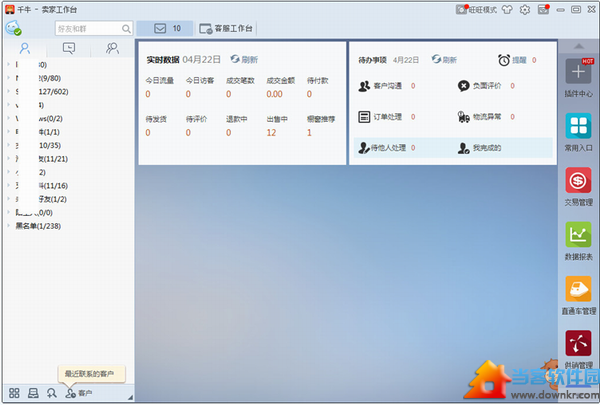
Task: Expand the group showing 10/35
Action: click(x=8, y=145)
